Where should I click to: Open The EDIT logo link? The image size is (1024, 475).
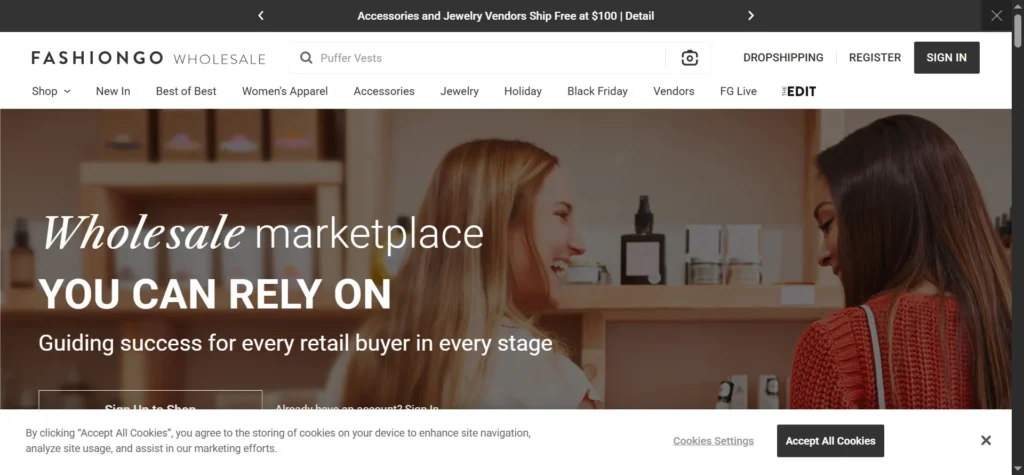pyautogui.click(x=799, y=91)
